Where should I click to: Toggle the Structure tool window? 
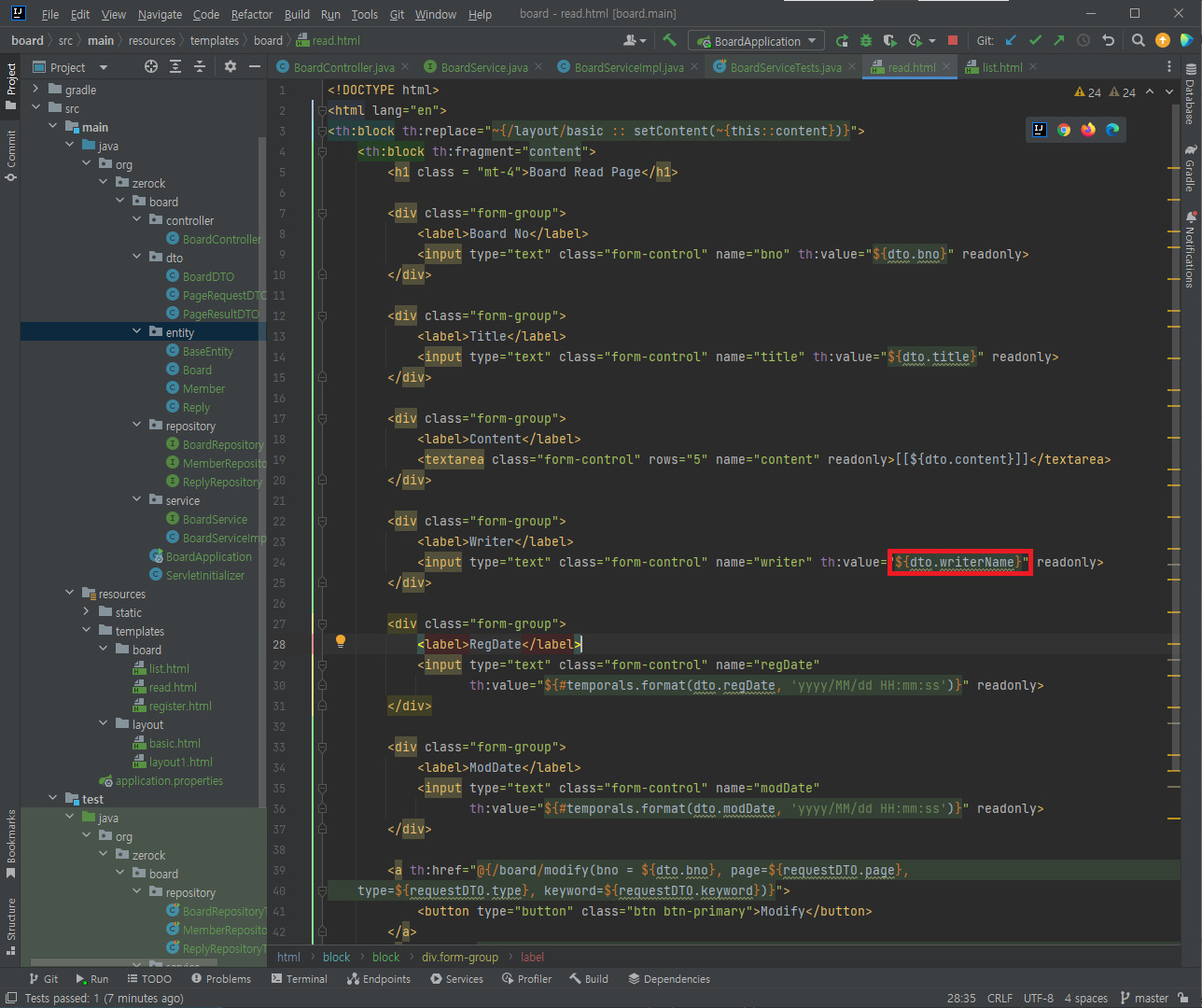pyautogui.click(x=10, y=926)
